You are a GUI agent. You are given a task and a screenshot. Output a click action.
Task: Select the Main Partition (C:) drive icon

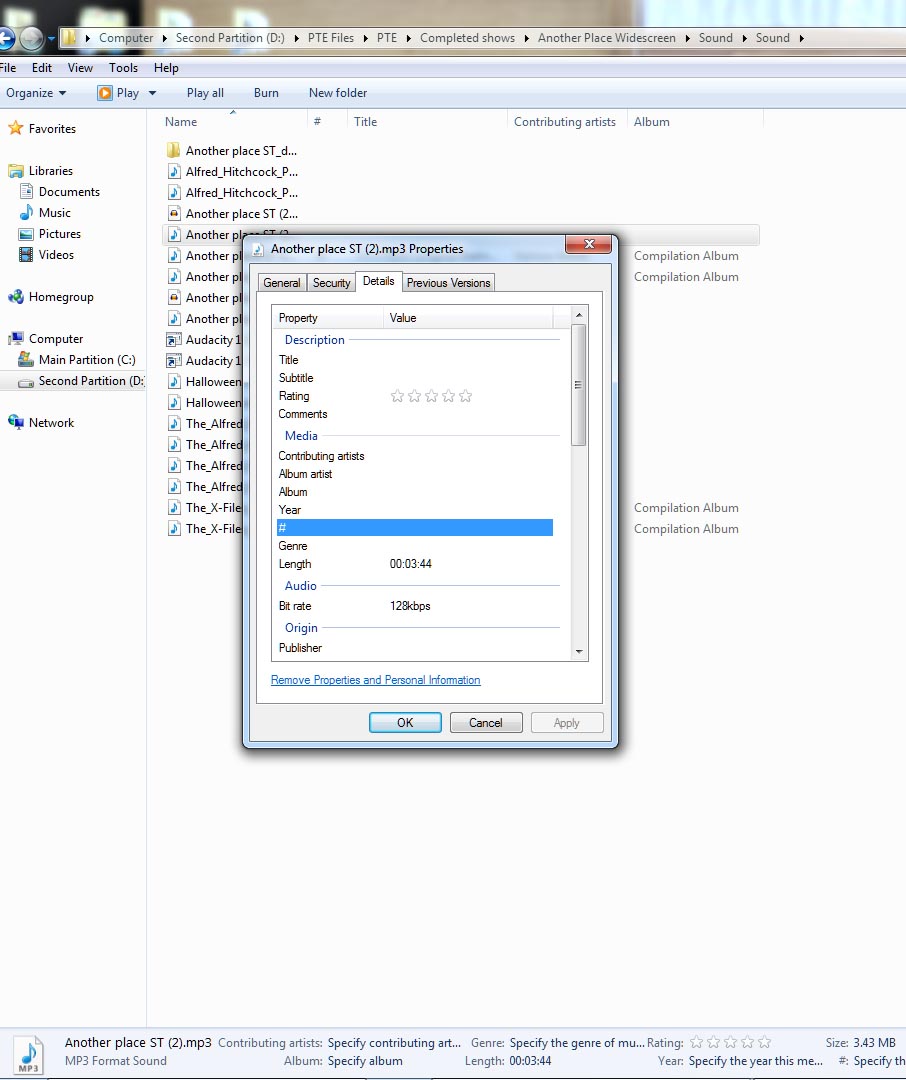click(27, 360)
